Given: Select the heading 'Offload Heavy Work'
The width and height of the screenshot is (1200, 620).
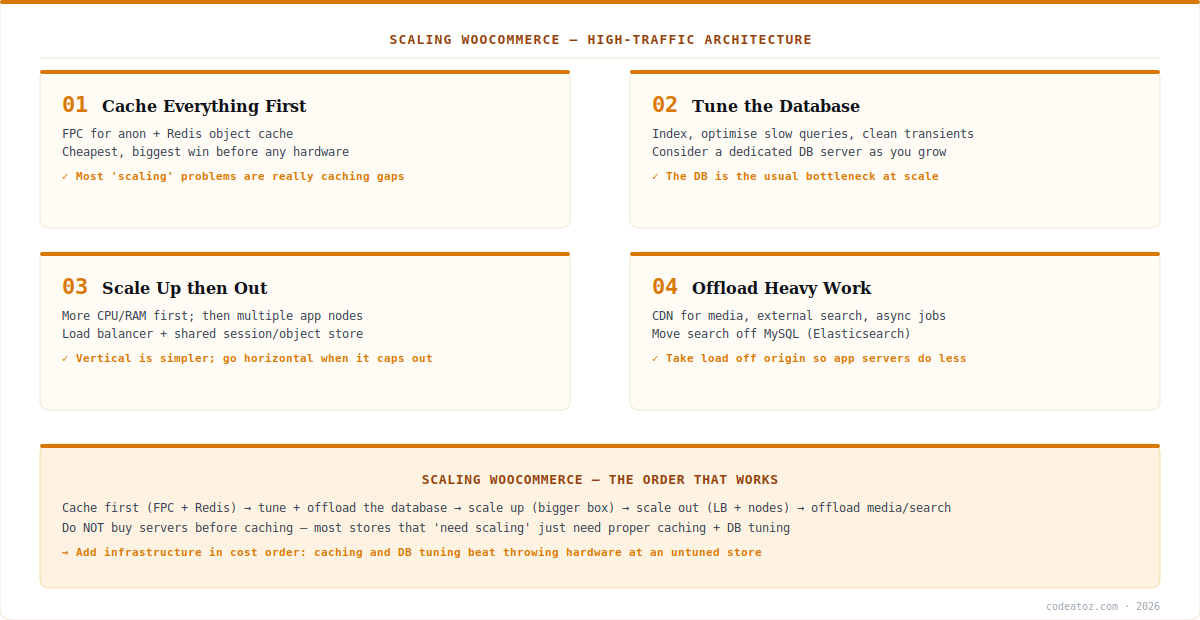Looking at the screenshot, I should pyautogui.click(x=782, y=288).
